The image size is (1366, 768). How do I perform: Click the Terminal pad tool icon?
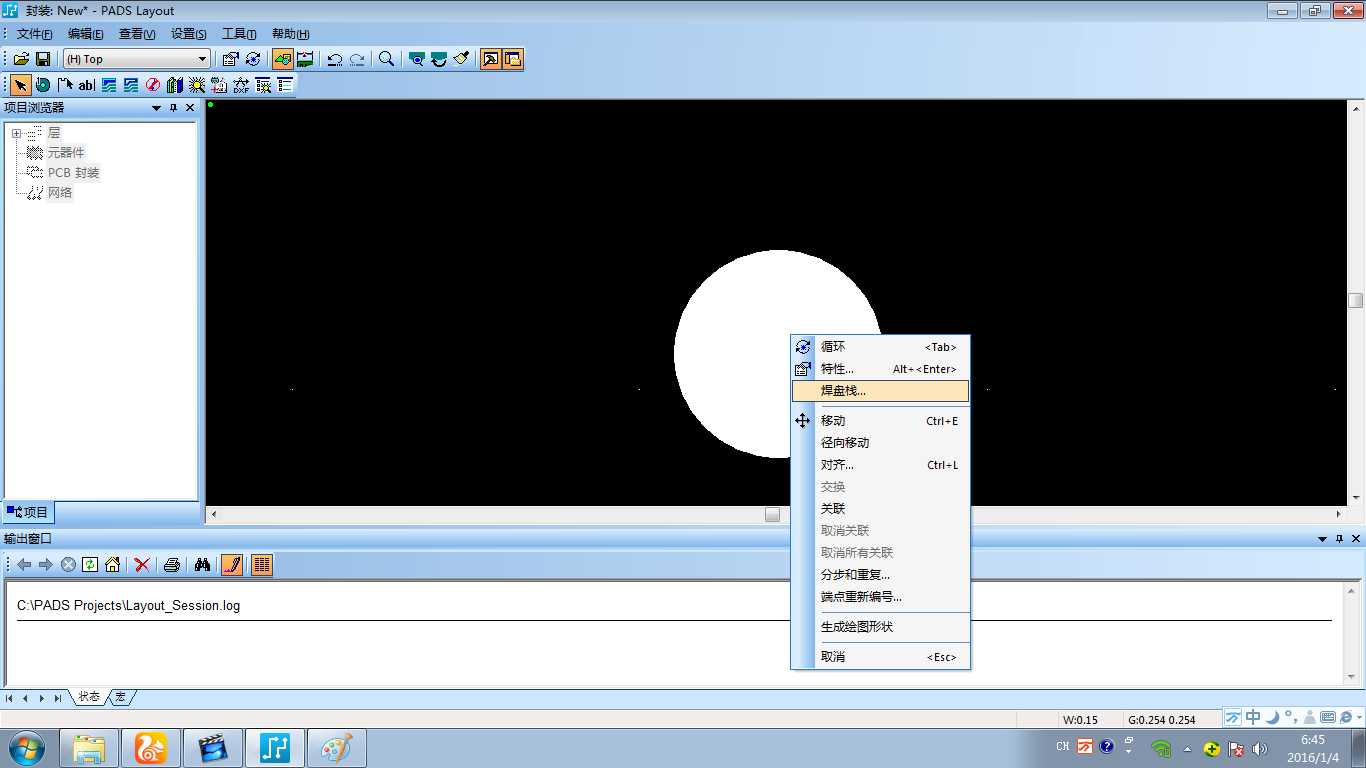coord(43,85)
